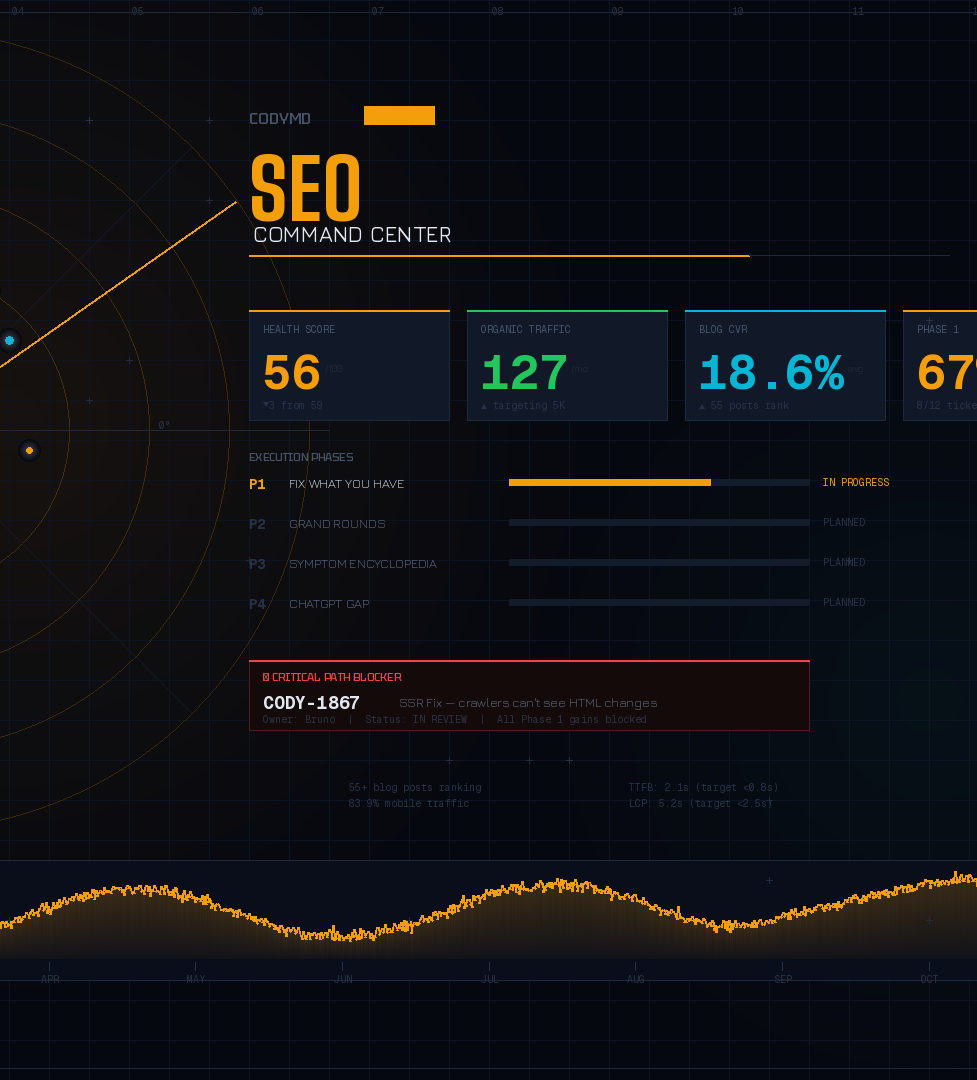Open the CODY-1867 ticket link
Image resolution: width=977 pixels, height=1080 pixels.
(x=311, y=703)
